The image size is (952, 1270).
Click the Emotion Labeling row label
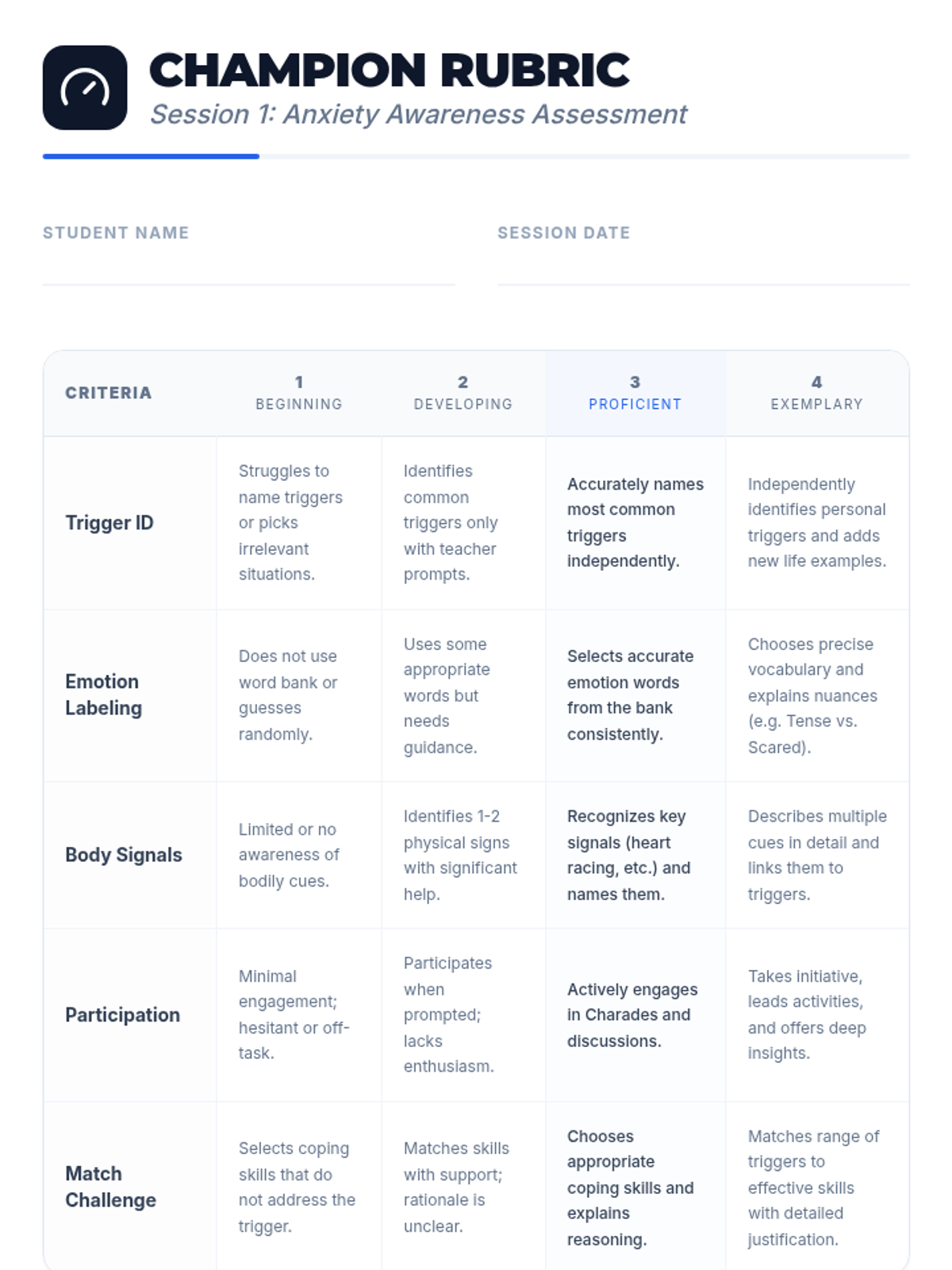104,695
